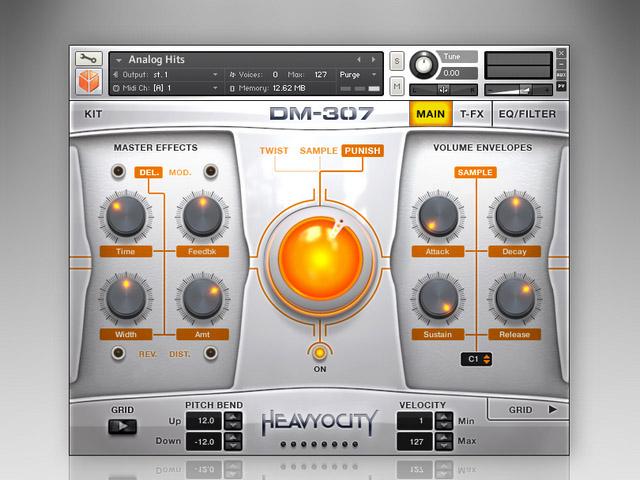
Task: Click the Decay knob
Action: 515,216
